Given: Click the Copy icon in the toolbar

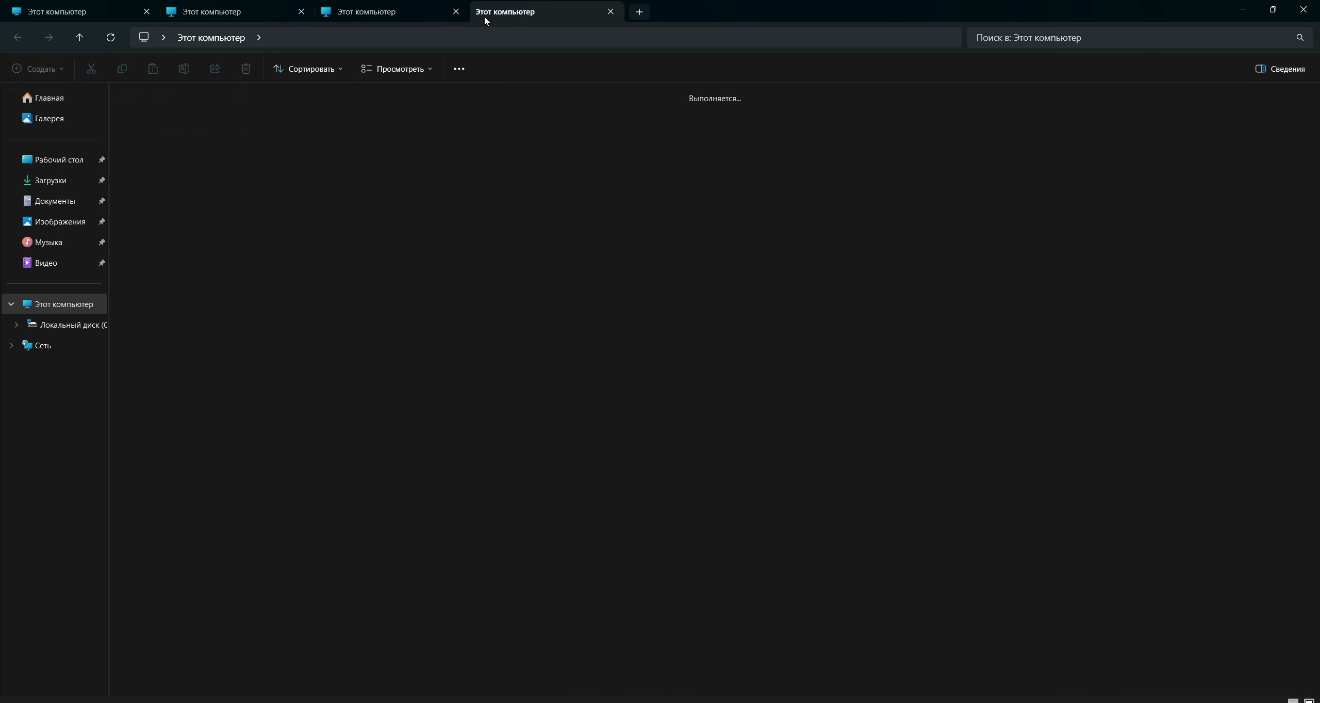Looking at the screenshot, I should (121, 69).
